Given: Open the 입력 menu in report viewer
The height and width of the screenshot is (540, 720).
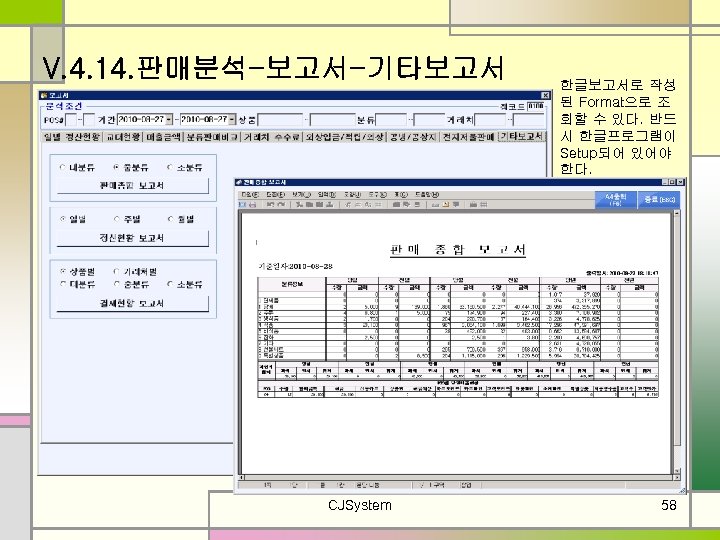Looking at the screenshot, I should pos(327,195).
